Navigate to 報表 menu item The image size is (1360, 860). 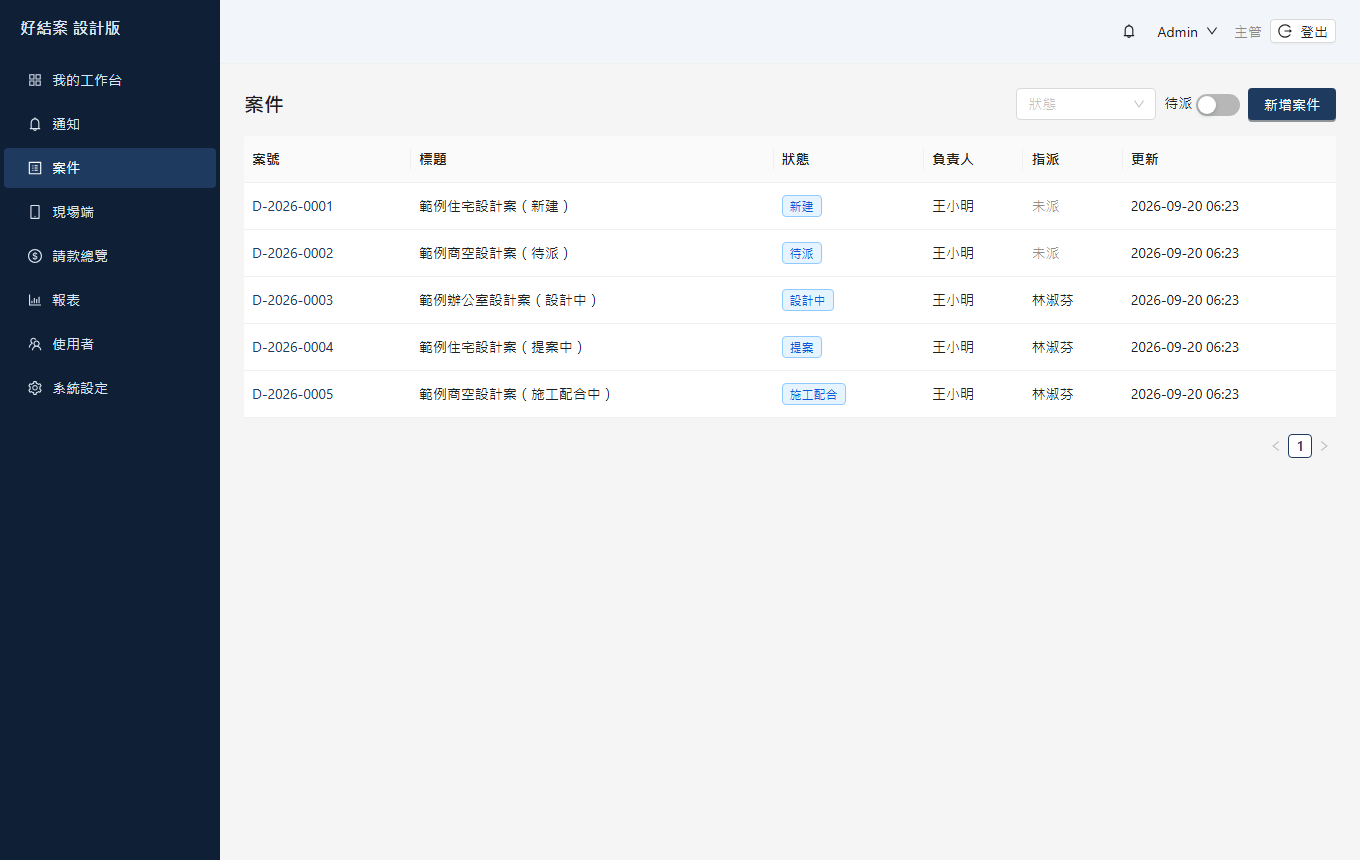click(110, 300)
